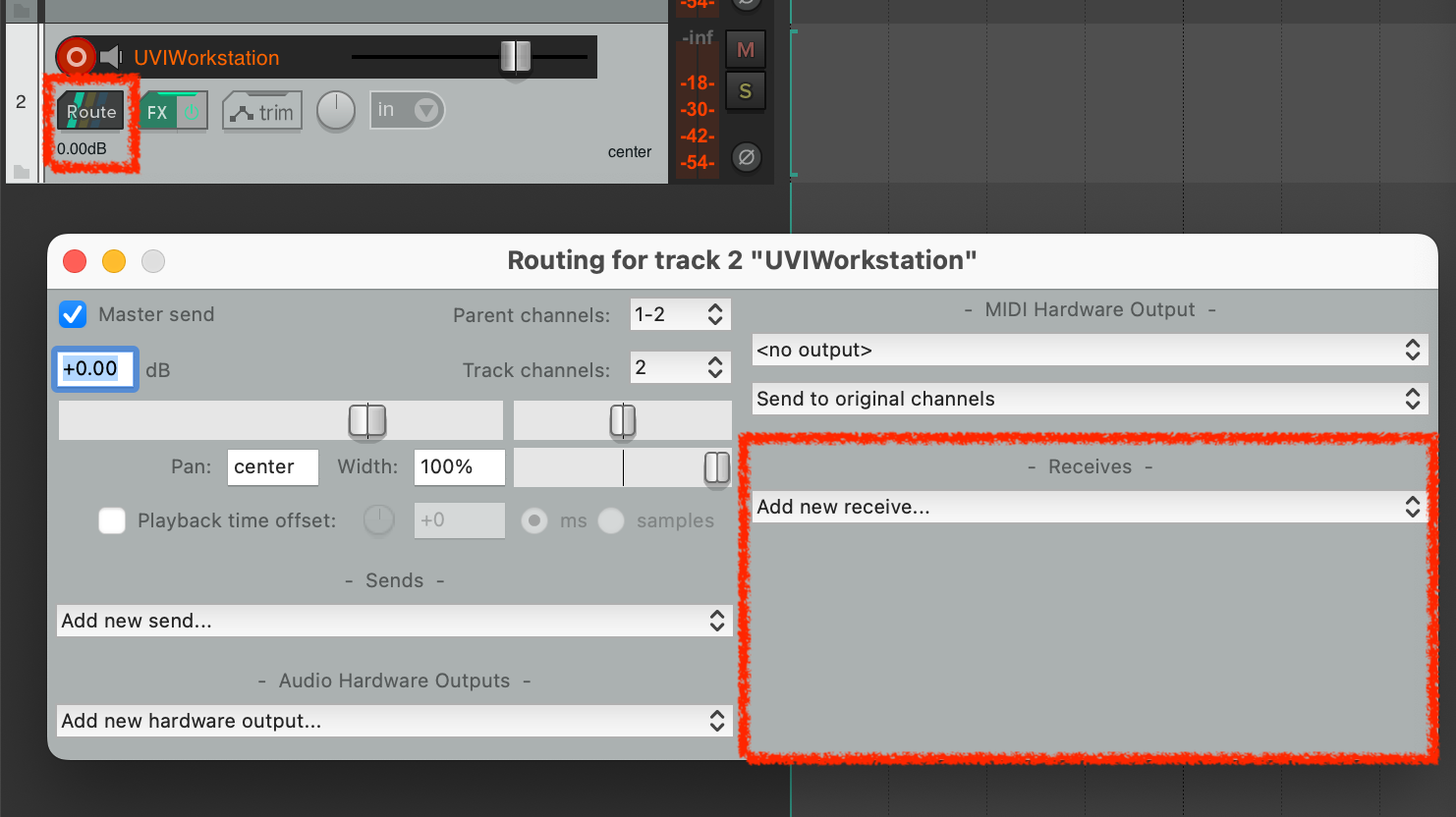Open the 'Send to original channels' dropdown
This screenshot has width=1456, height=817.
(x=1091, y=399)
